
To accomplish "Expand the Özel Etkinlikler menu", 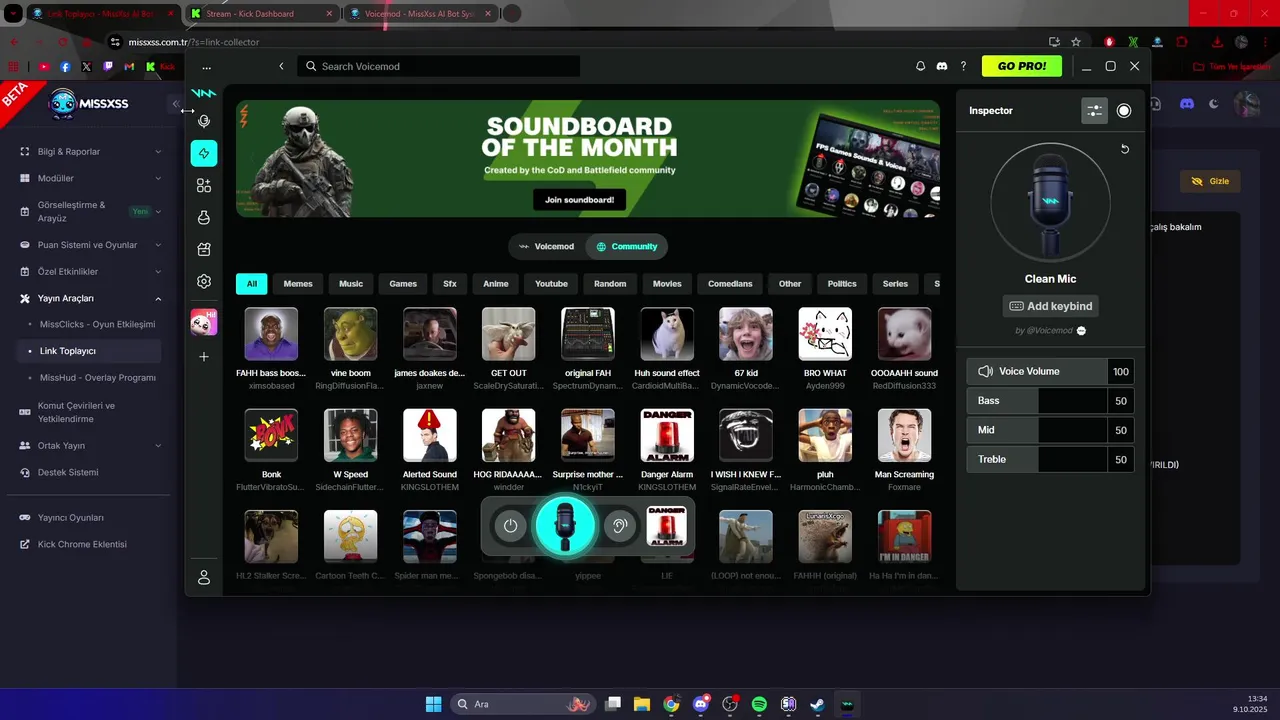I will click(90, 271).
